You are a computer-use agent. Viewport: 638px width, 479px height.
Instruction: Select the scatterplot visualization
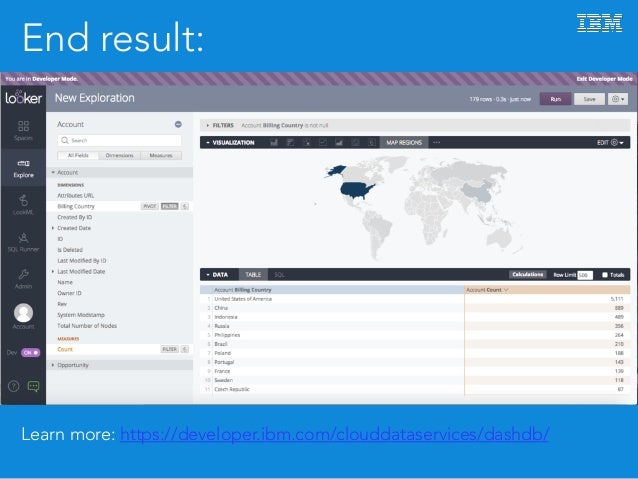point(307,142)
